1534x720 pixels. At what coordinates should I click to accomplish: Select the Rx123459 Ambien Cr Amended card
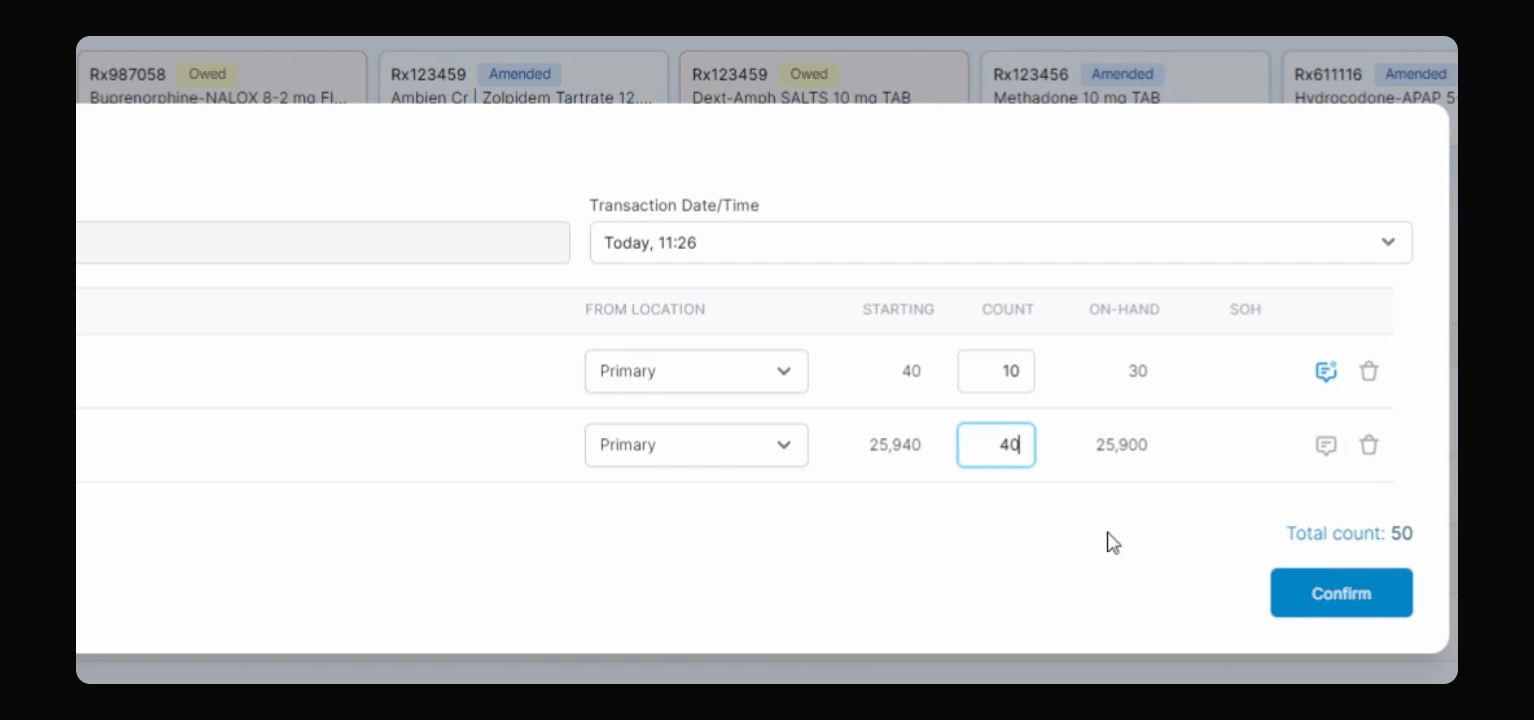524,79
